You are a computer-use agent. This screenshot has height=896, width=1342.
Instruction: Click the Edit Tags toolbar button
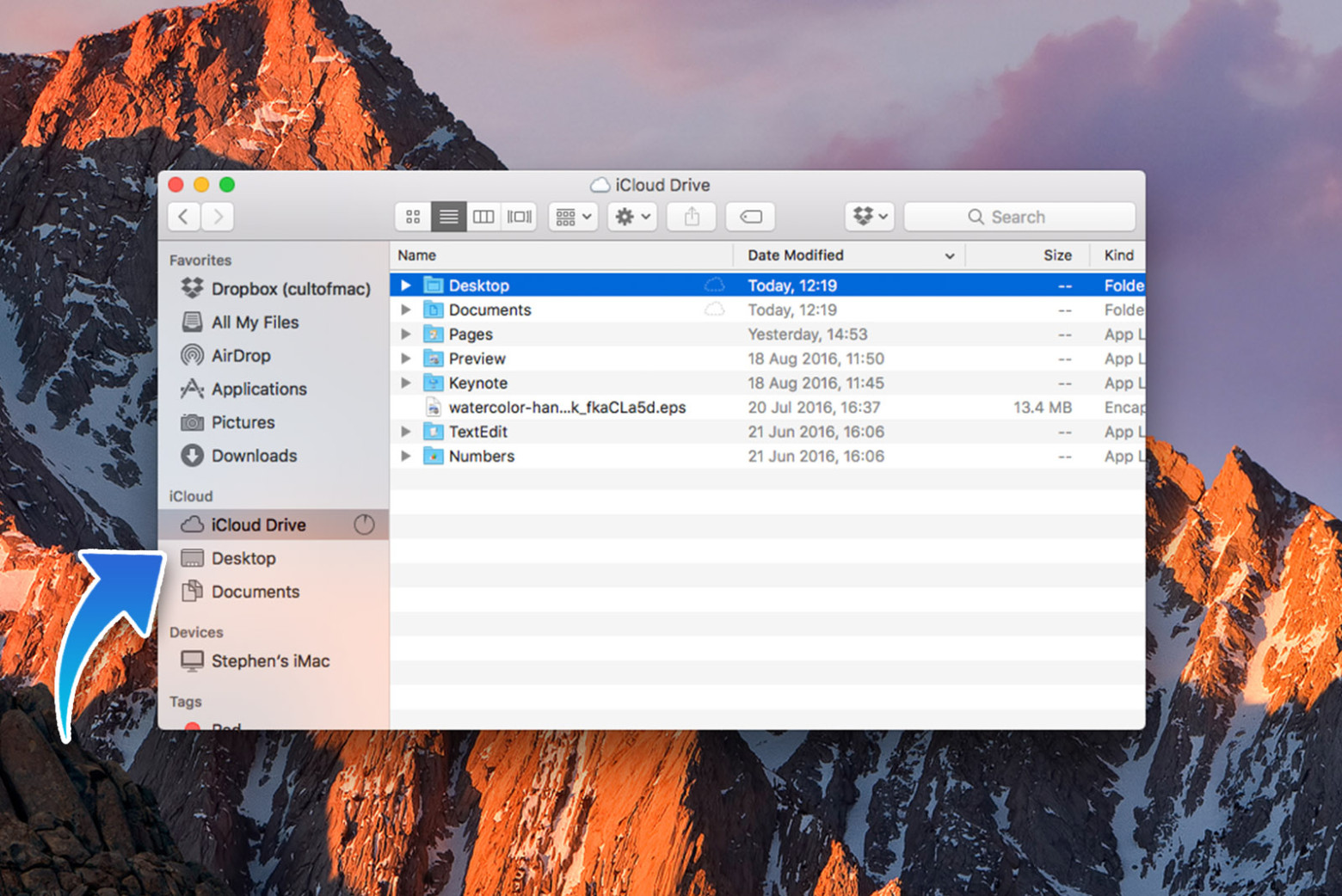point(750,217)
